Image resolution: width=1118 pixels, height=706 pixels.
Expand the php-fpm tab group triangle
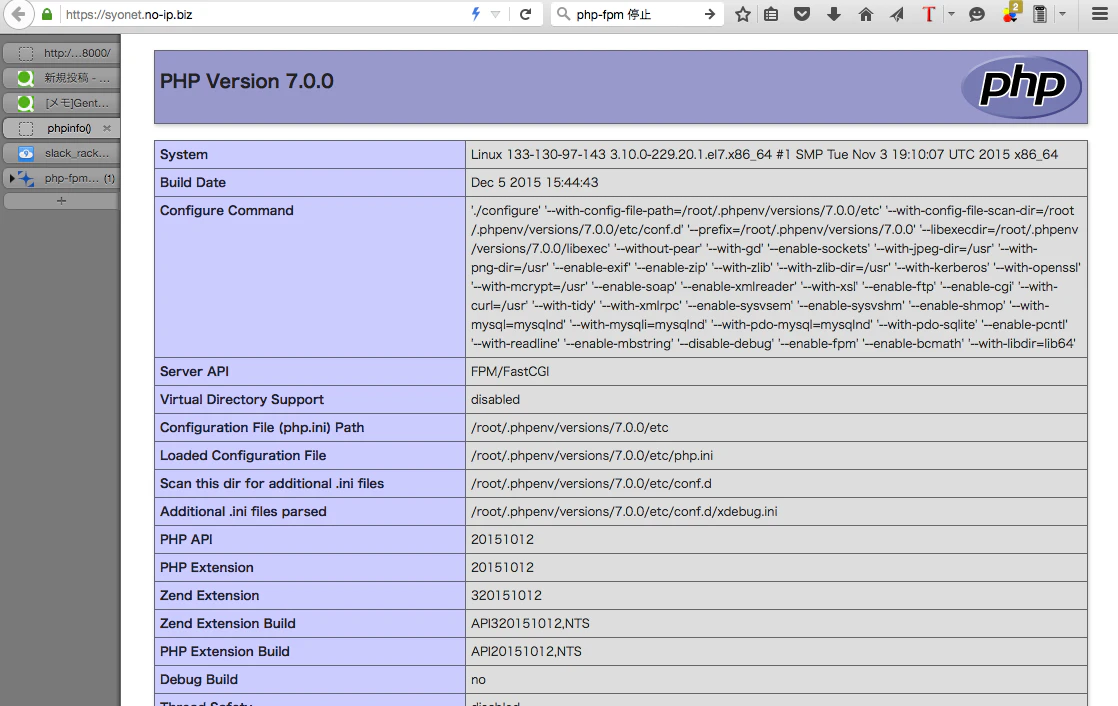[x=11, y=178]
